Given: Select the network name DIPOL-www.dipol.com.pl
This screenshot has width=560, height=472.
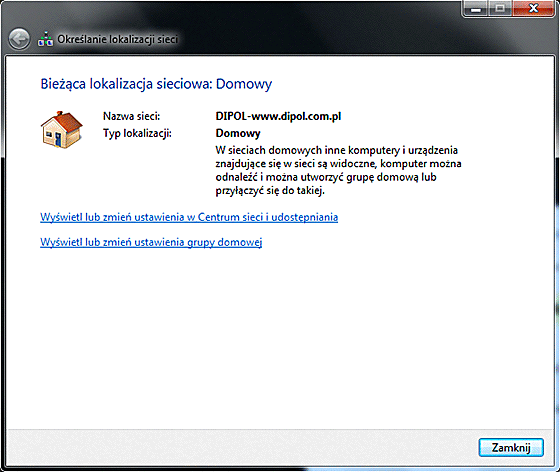Looking at the screenshot, I should click(x=278, y=116).
